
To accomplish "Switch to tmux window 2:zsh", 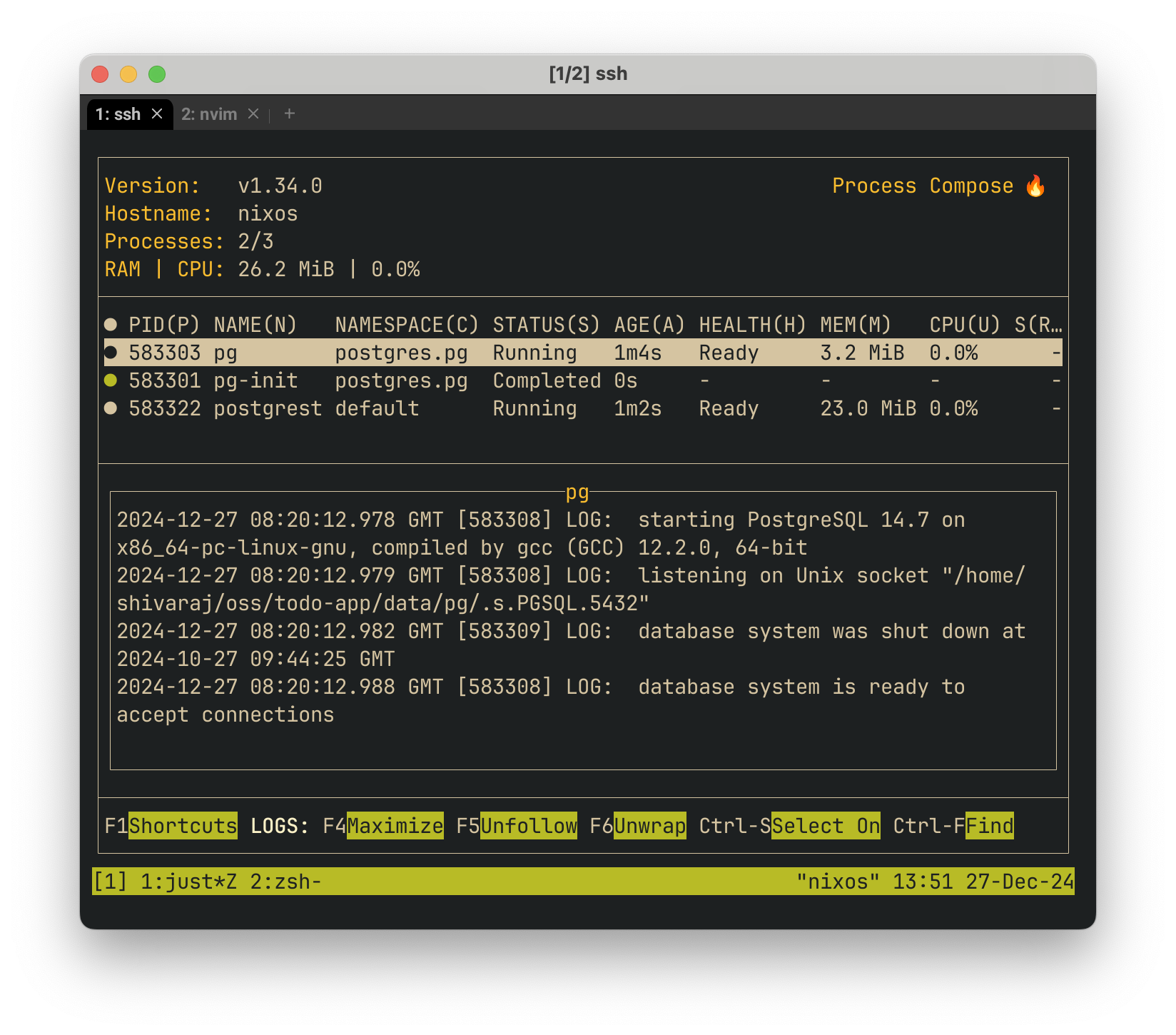I will (288, 882).
